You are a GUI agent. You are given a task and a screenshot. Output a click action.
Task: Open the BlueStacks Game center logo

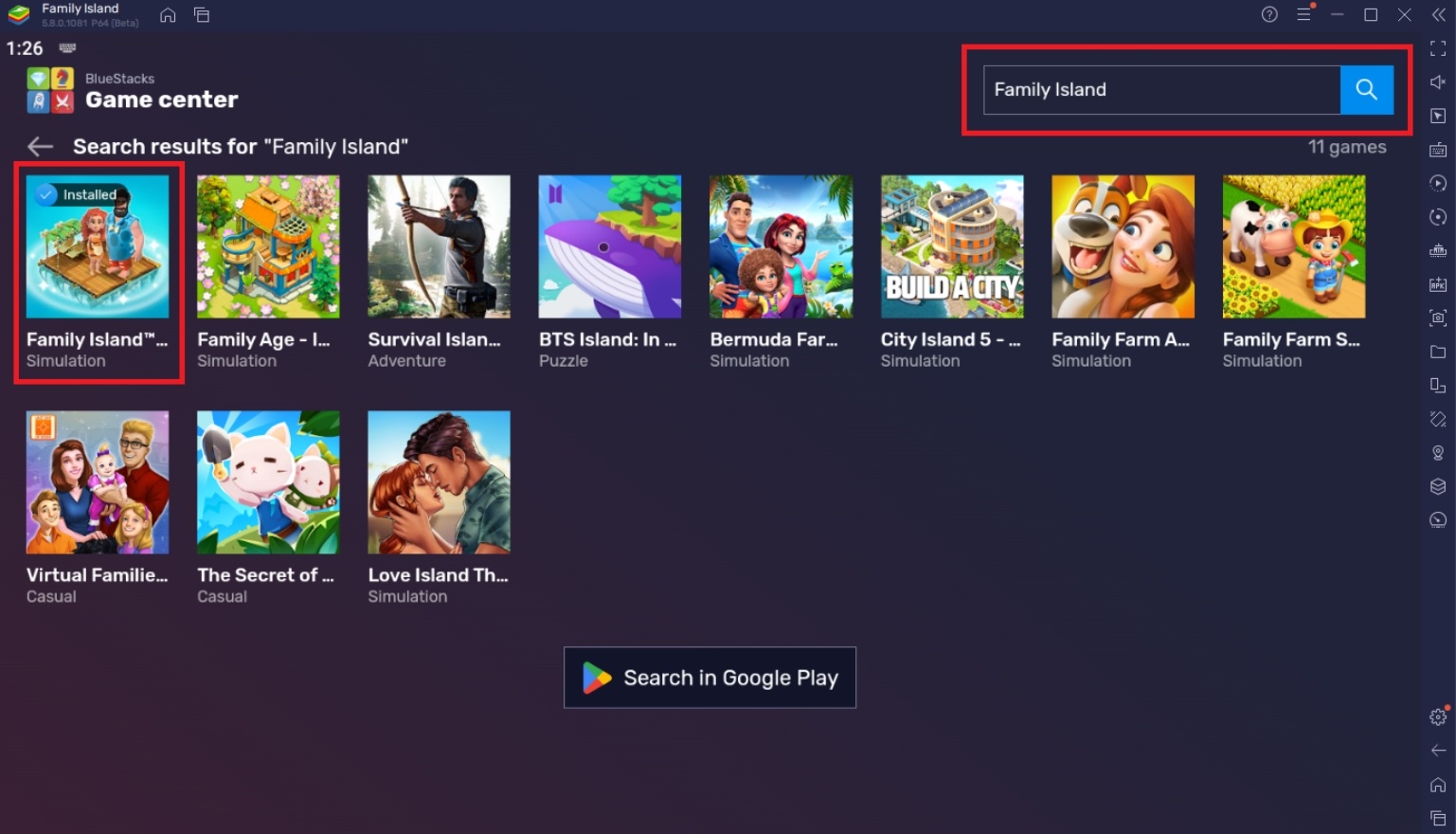point(50,90)
